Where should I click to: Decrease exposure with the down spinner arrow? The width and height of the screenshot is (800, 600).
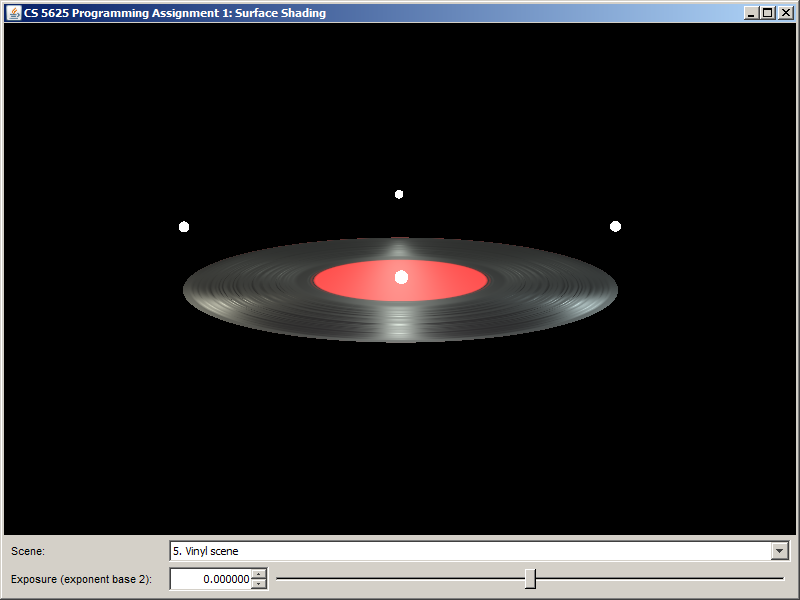[x=259, y=584]
